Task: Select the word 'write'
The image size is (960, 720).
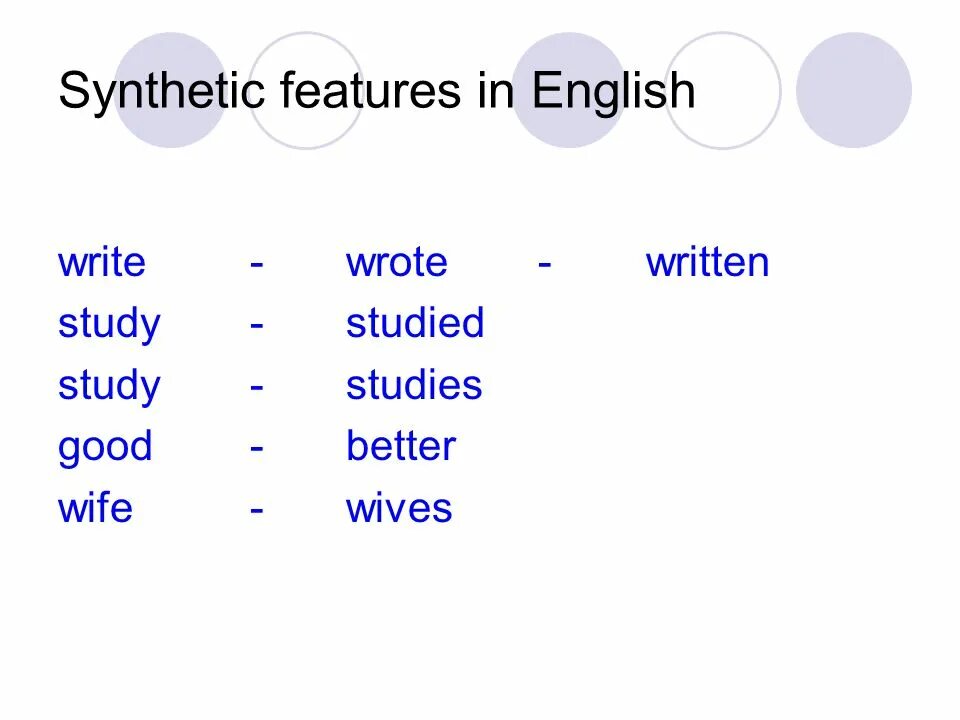Action: coord(102,263)
